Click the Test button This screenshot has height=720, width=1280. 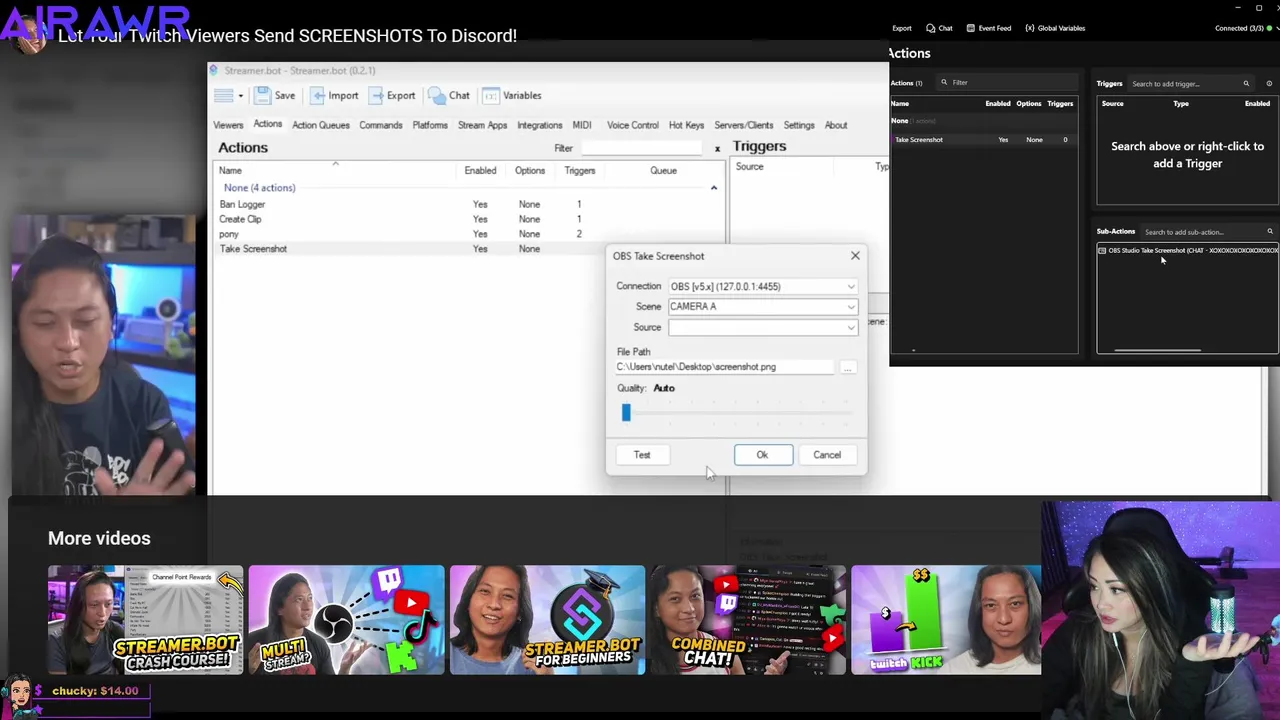pyautogui.click(x=642, y=455)
